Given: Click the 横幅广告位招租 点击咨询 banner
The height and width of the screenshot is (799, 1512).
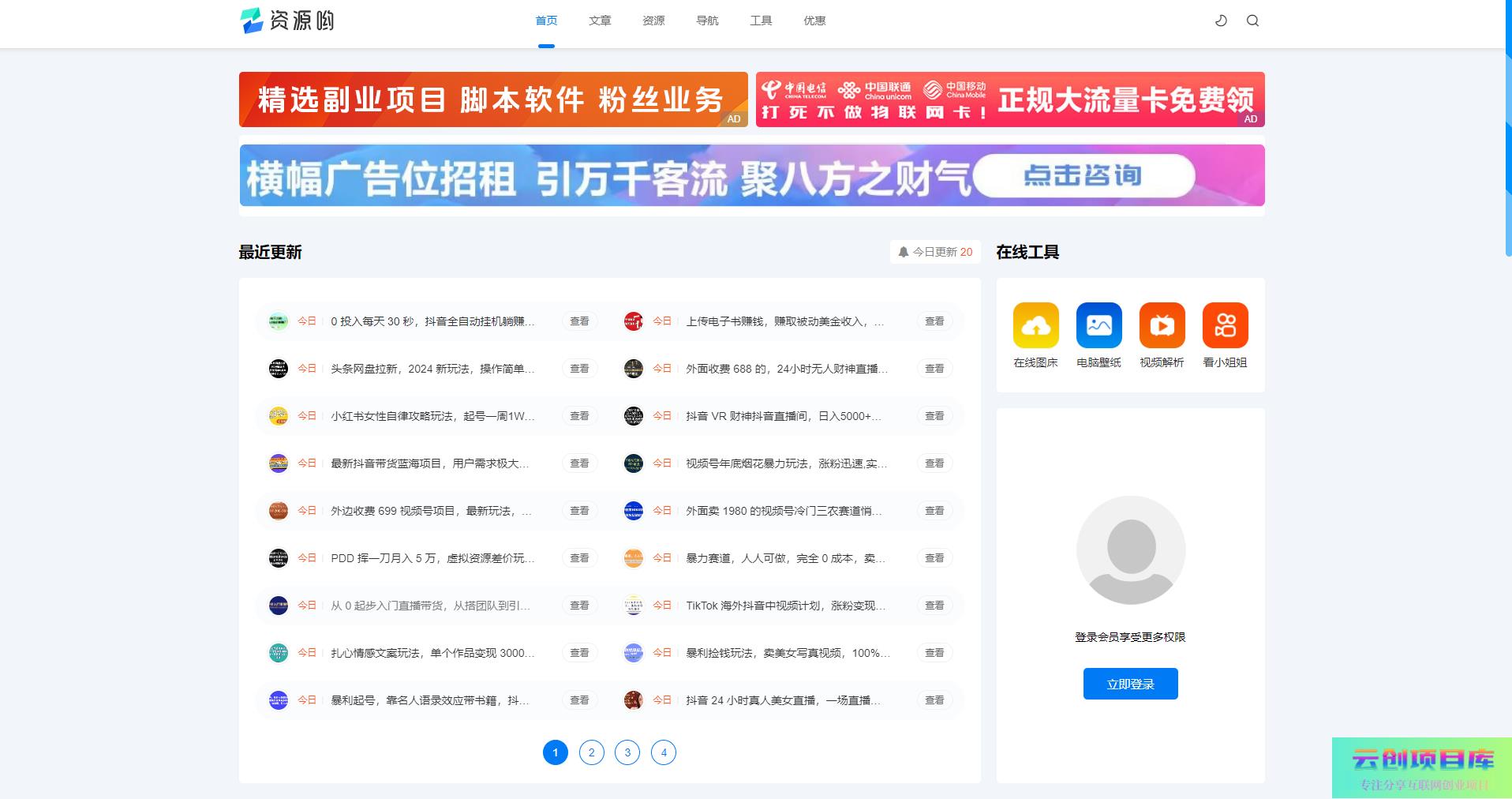Looking at the screenshot, I should click(751, 175).
